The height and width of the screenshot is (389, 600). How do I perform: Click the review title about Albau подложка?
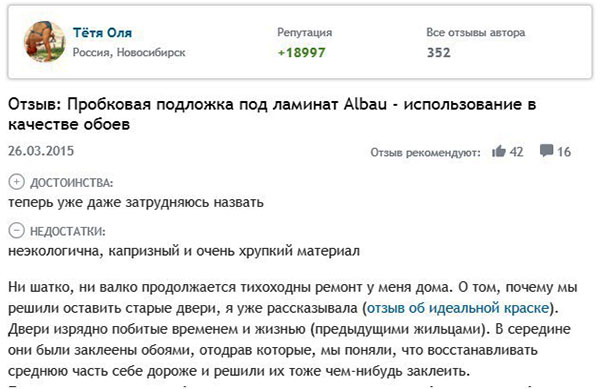272,114
